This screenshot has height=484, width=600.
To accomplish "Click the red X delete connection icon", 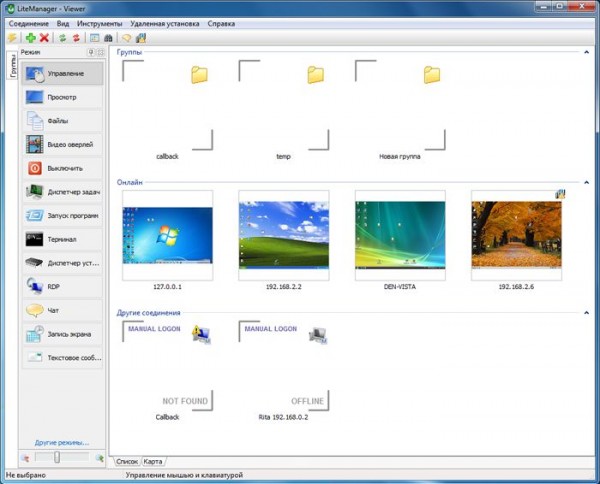I will (x=44, y=37).
